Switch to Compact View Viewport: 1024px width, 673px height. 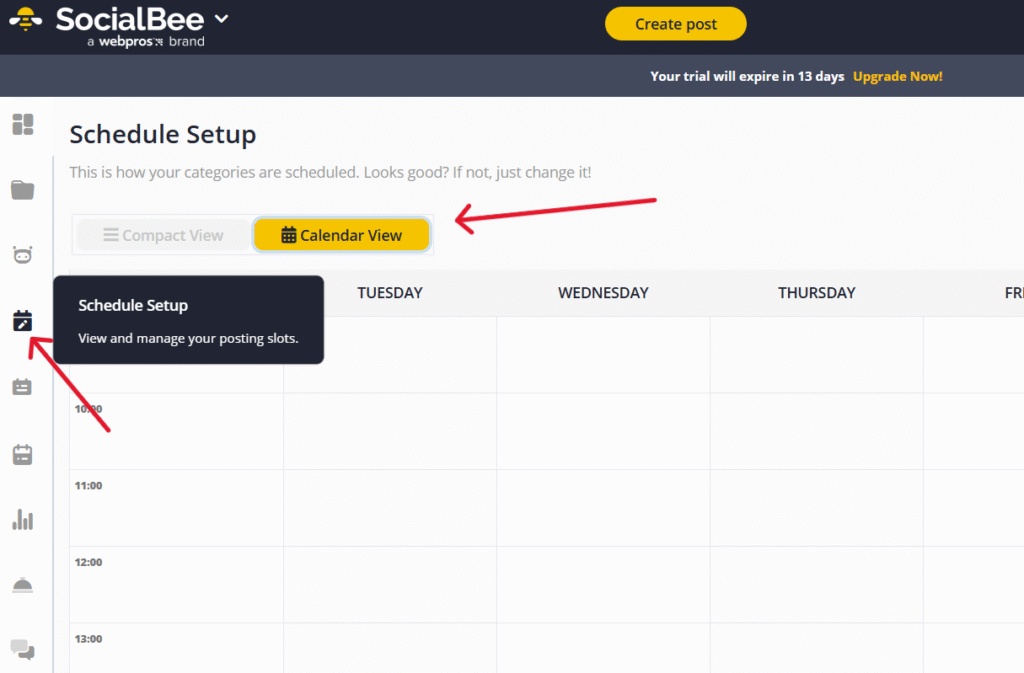point(163,235)
